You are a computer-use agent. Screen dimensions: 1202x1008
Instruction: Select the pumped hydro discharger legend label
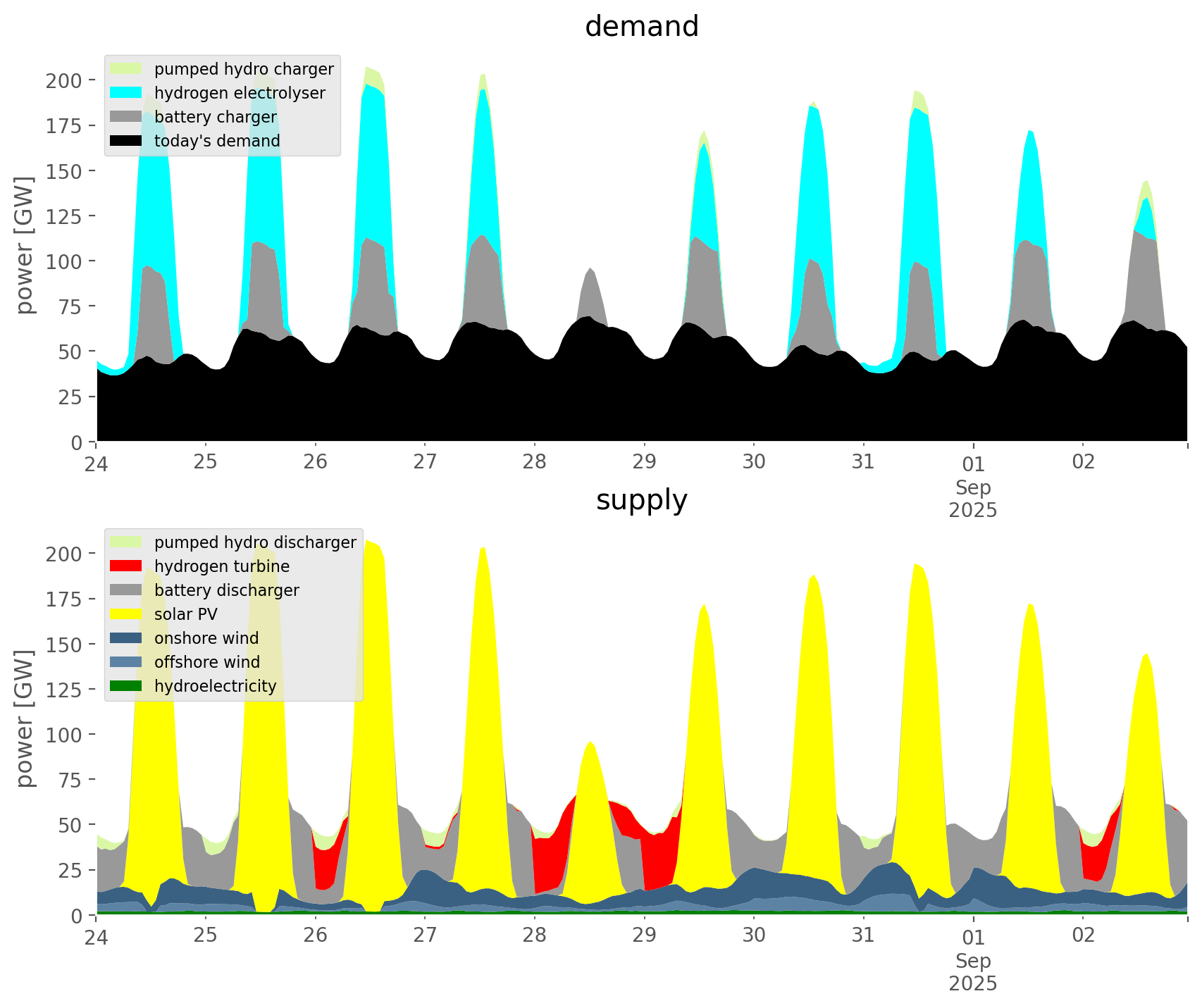255,542
